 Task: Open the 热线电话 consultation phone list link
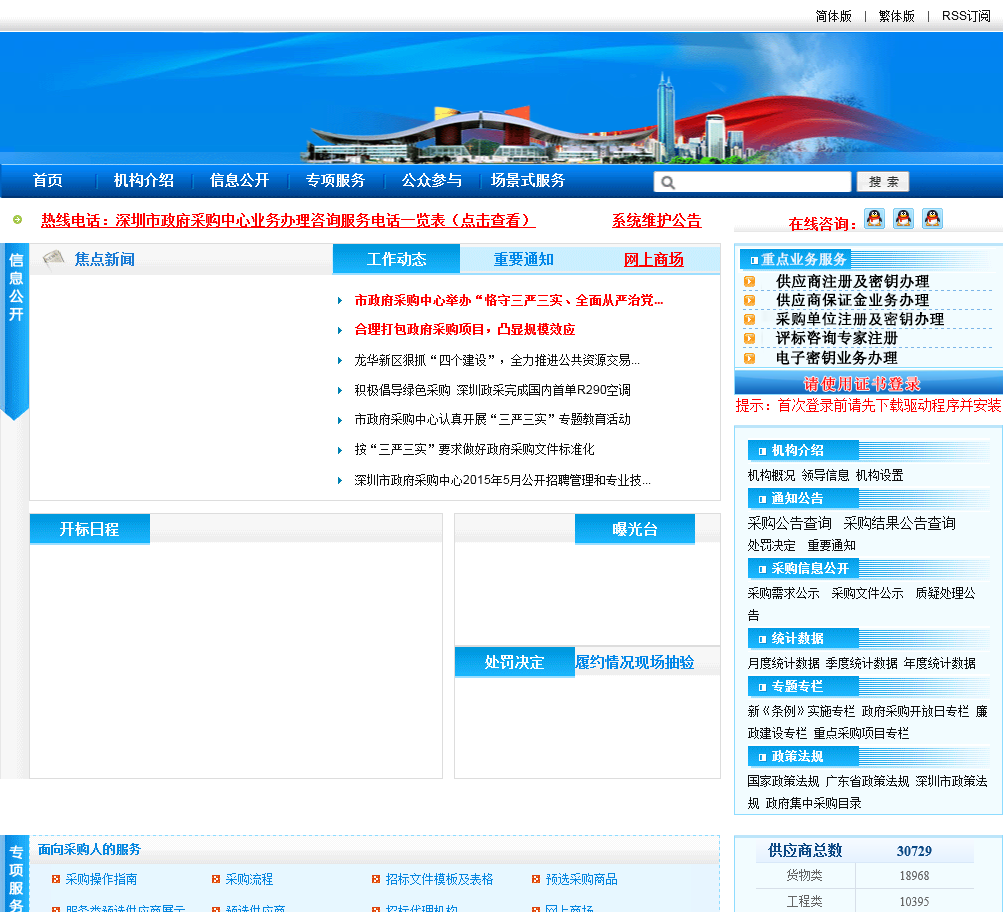click(x=288, y=221)
